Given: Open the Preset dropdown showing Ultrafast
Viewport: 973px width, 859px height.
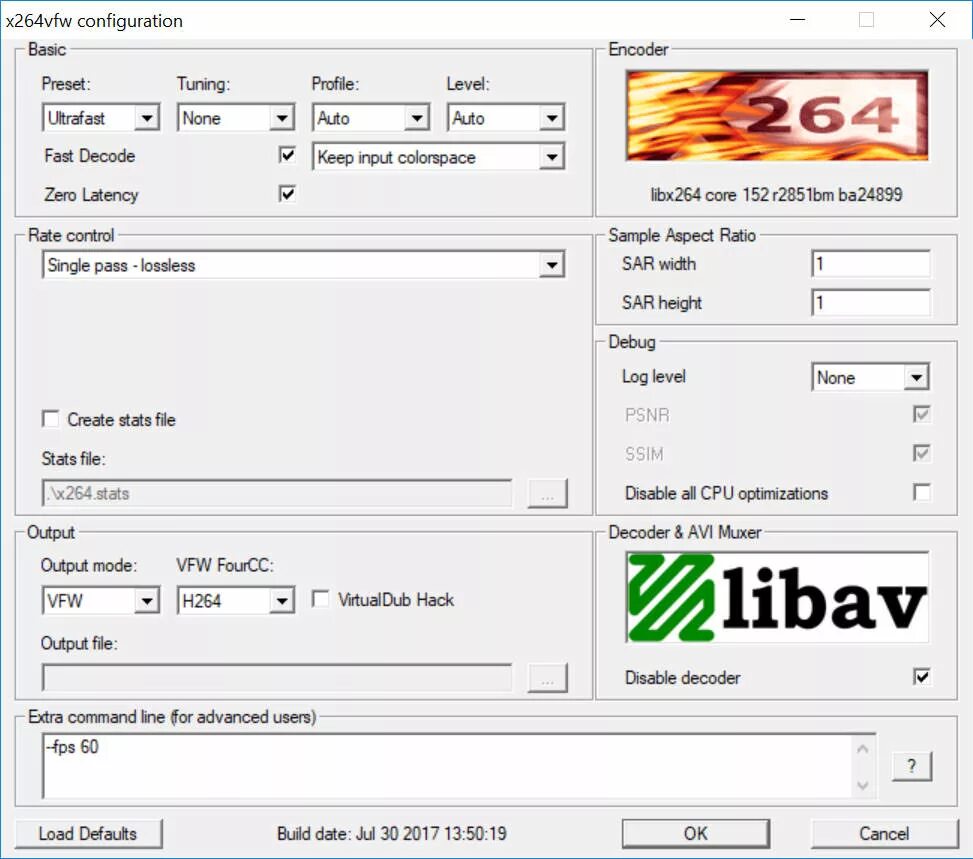Looking at the screenshot, I should click(x=101, y=118).
